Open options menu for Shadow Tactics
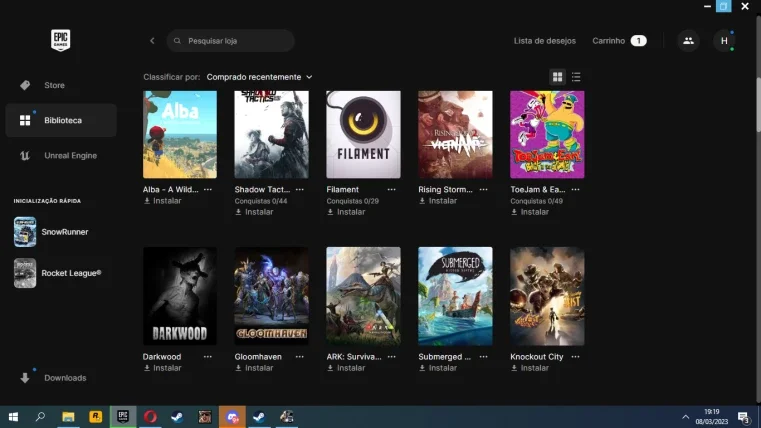The width and height of the screenshot is (761, 428). point(299,189)
